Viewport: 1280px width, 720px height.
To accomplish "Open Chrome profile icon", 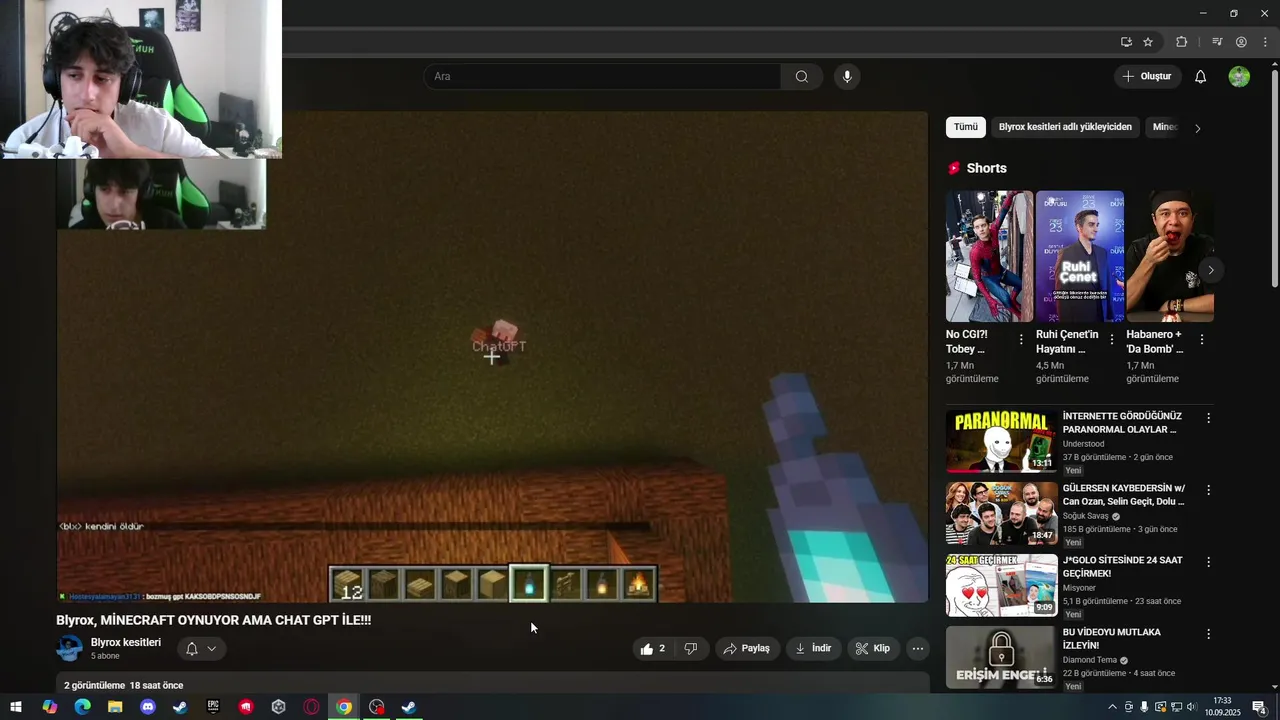I will click(1241, 42).
